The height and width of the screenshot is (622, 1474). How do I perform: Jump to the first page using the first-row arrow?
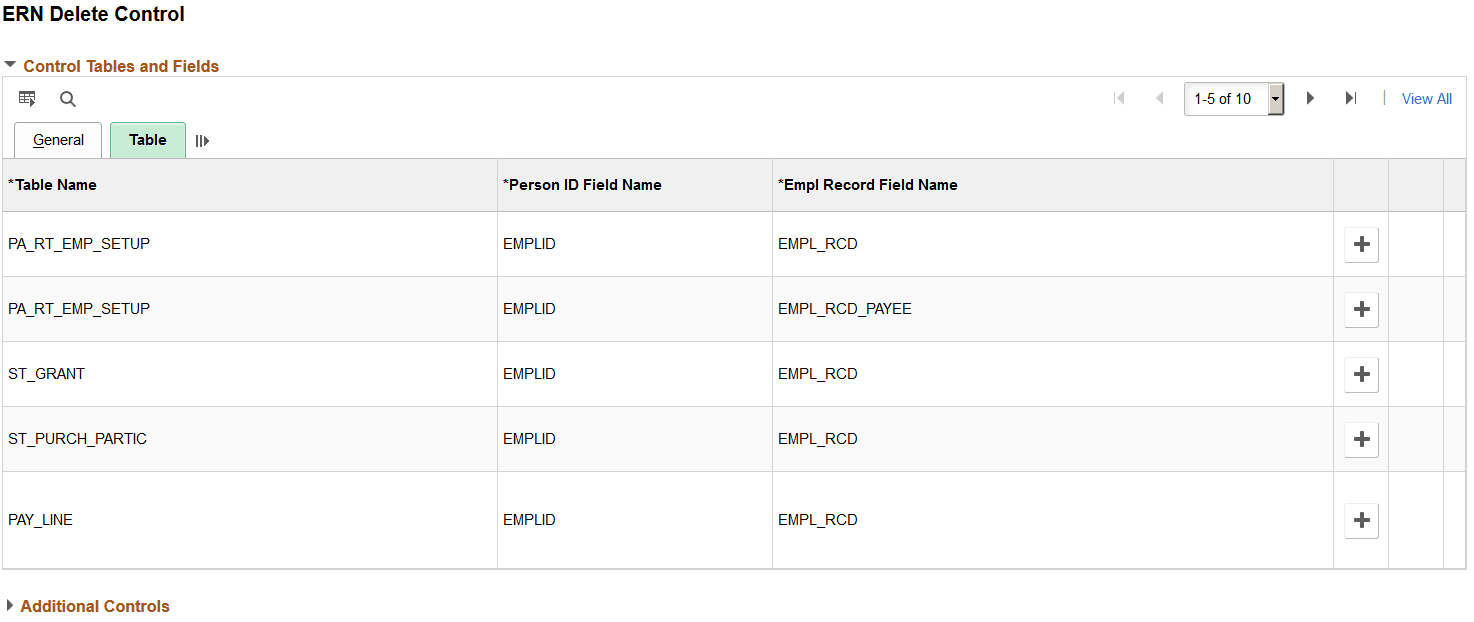[1117, 98]
